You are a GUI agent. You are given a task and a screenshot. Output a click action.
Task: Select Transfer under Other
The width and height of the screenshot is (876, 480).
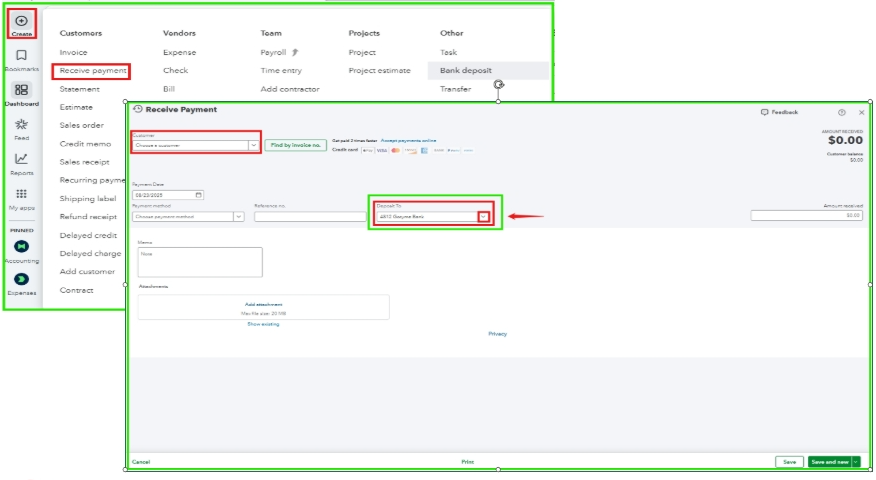tap(455, 89)
